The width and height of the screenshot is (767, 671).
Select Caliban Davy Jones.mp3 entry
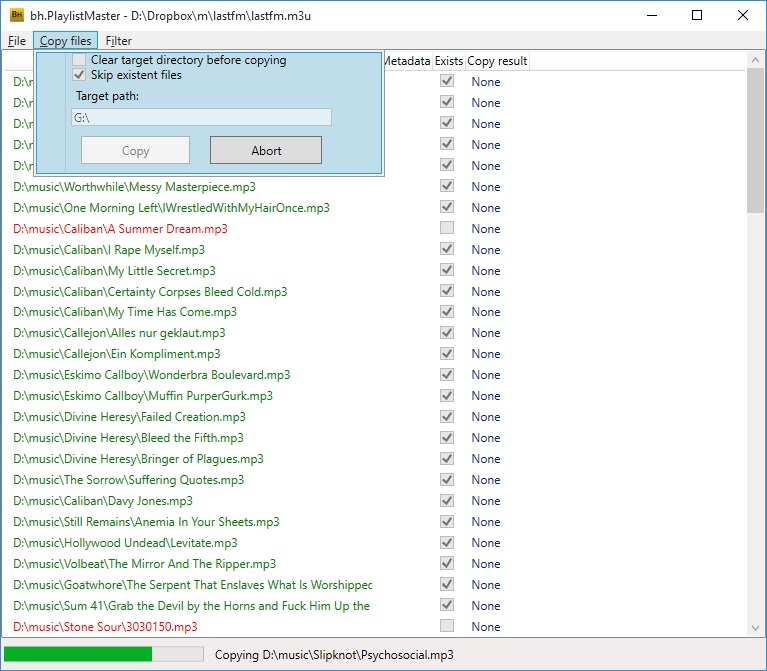click(x=103, y=501)
